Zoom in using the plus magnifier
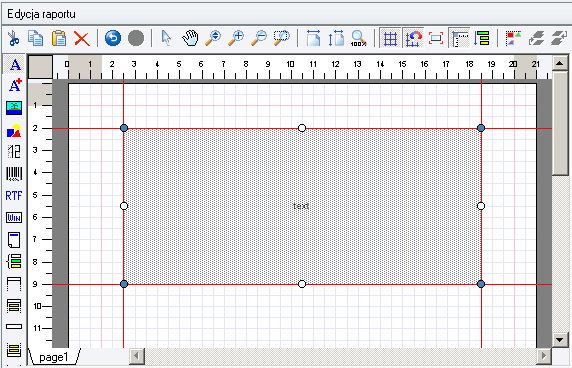This screenshot has width=572, height=368. [236, 38]
